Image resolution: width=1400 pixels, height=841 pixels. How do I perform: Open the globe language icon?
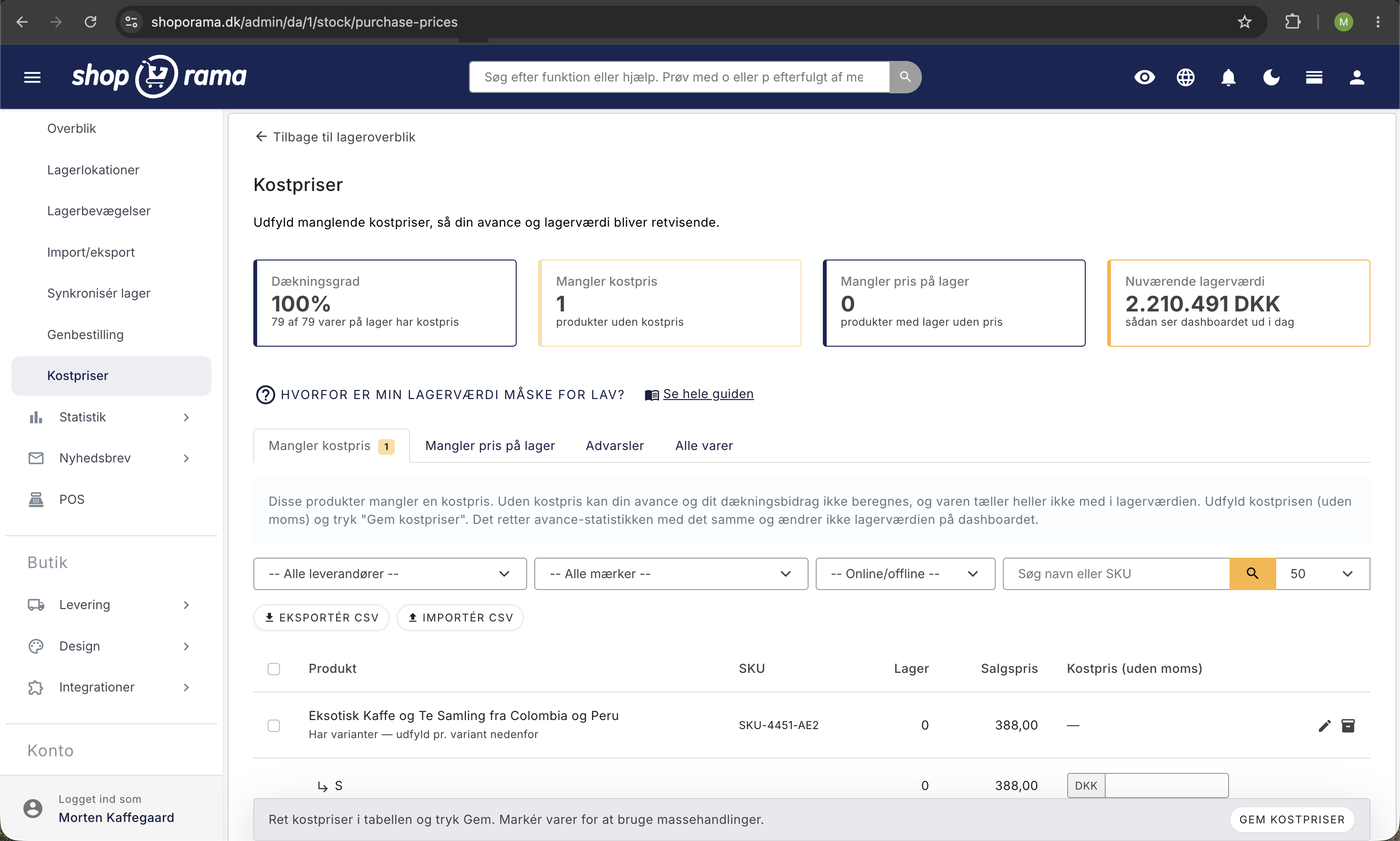coord(1186,77)
